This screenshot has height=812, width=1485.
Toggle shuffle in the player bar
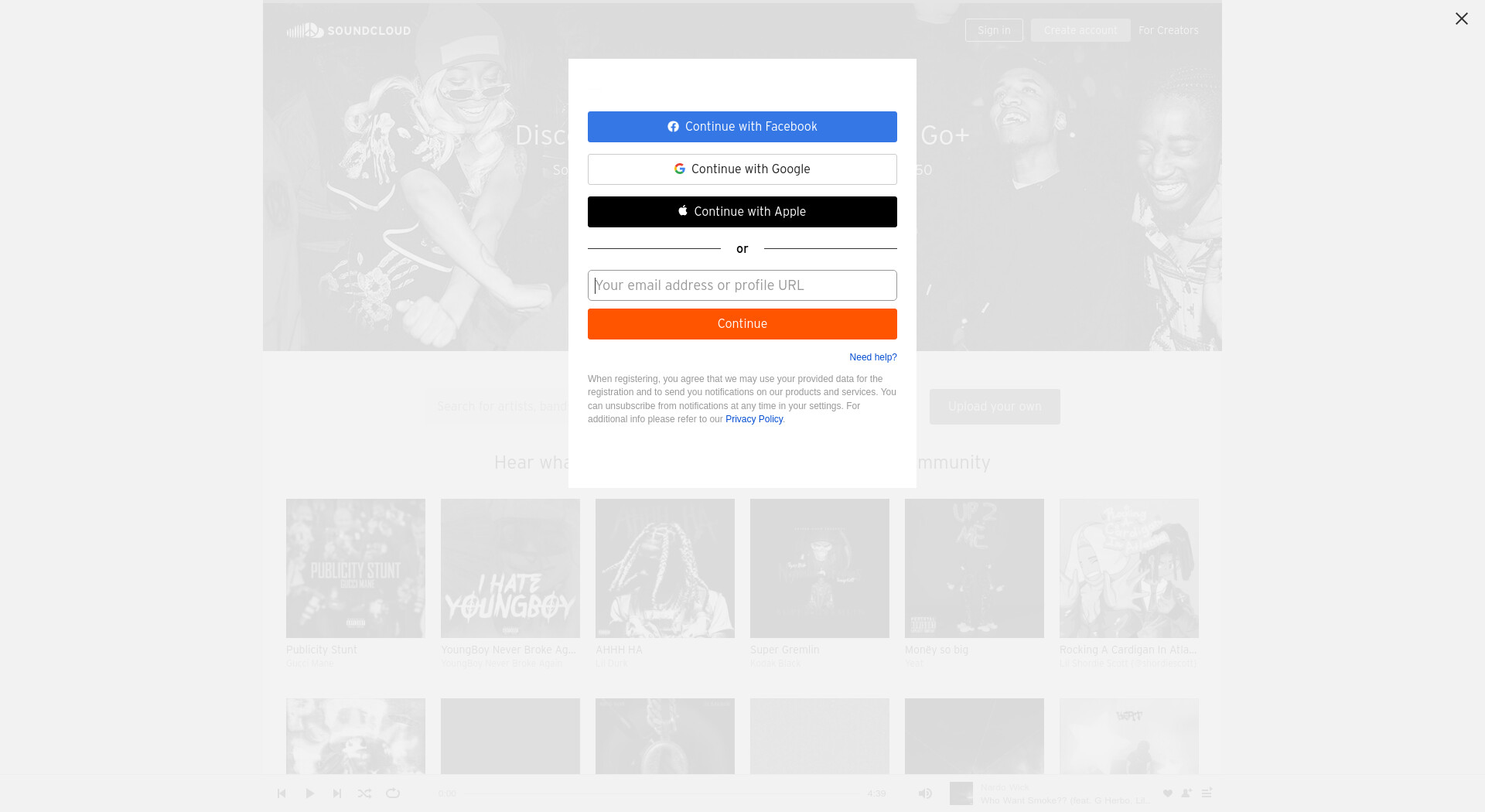click(364, 793)
